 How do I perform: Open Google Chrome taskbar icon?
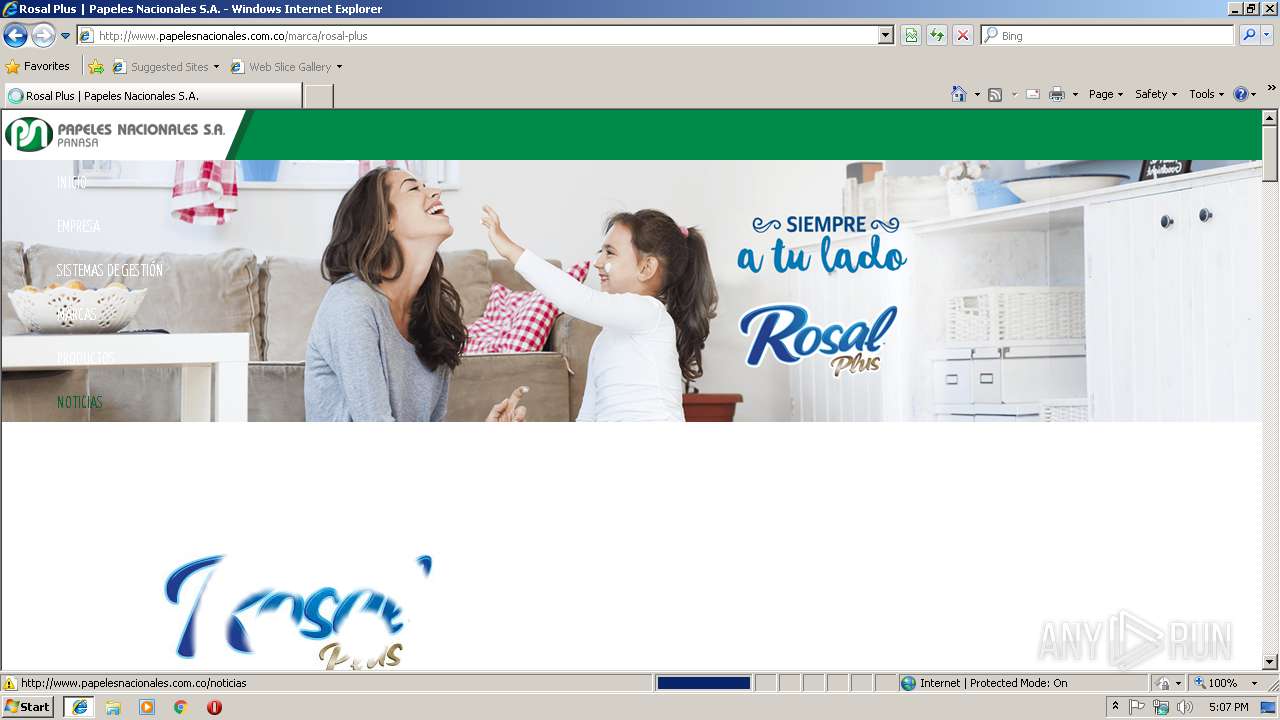(181, 707)
